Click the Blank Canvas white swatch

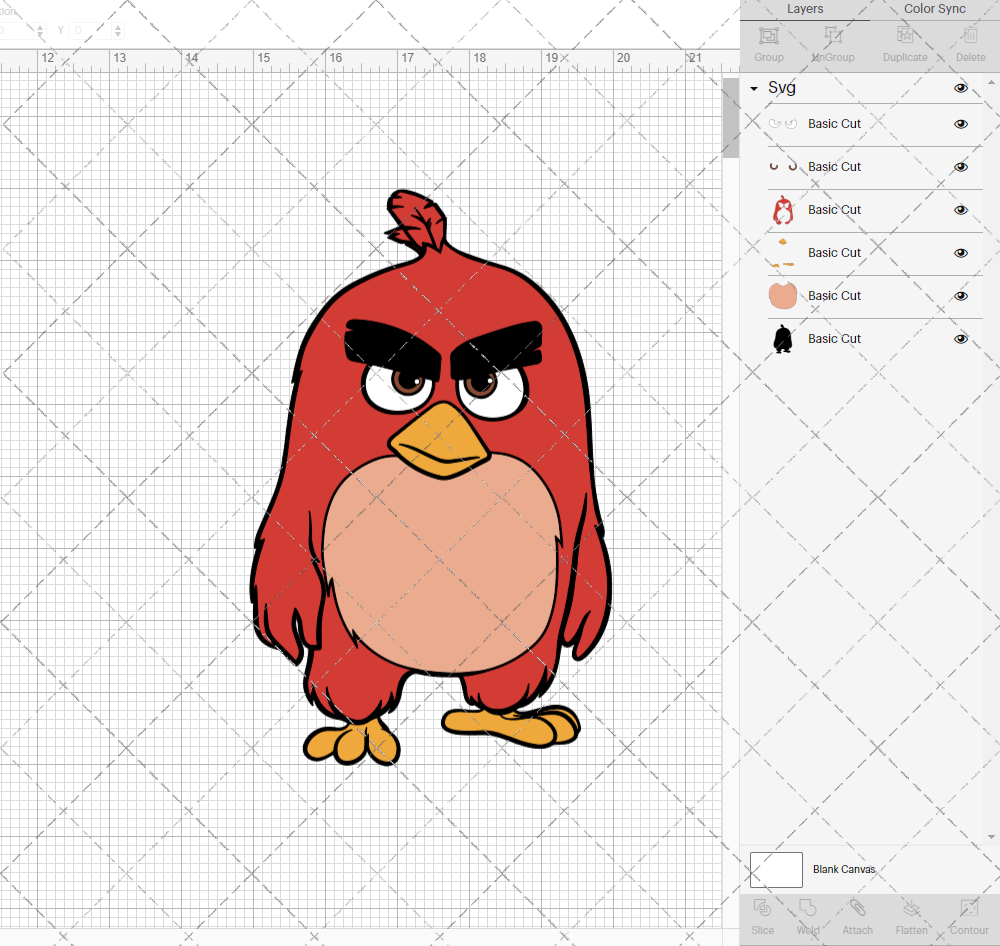pyautogui.click(x=776, y=869)
